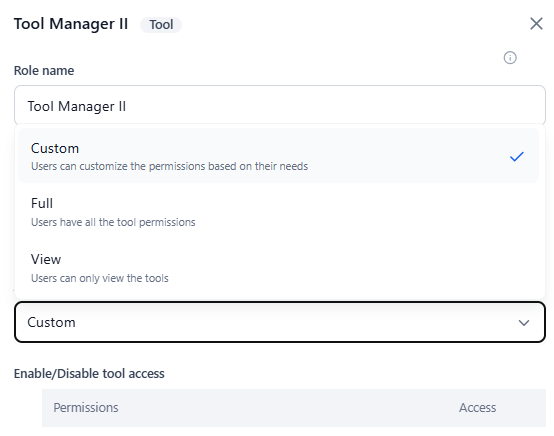Click the Access column header
This screenshot has height=436, width=554.
click(477, 408)
